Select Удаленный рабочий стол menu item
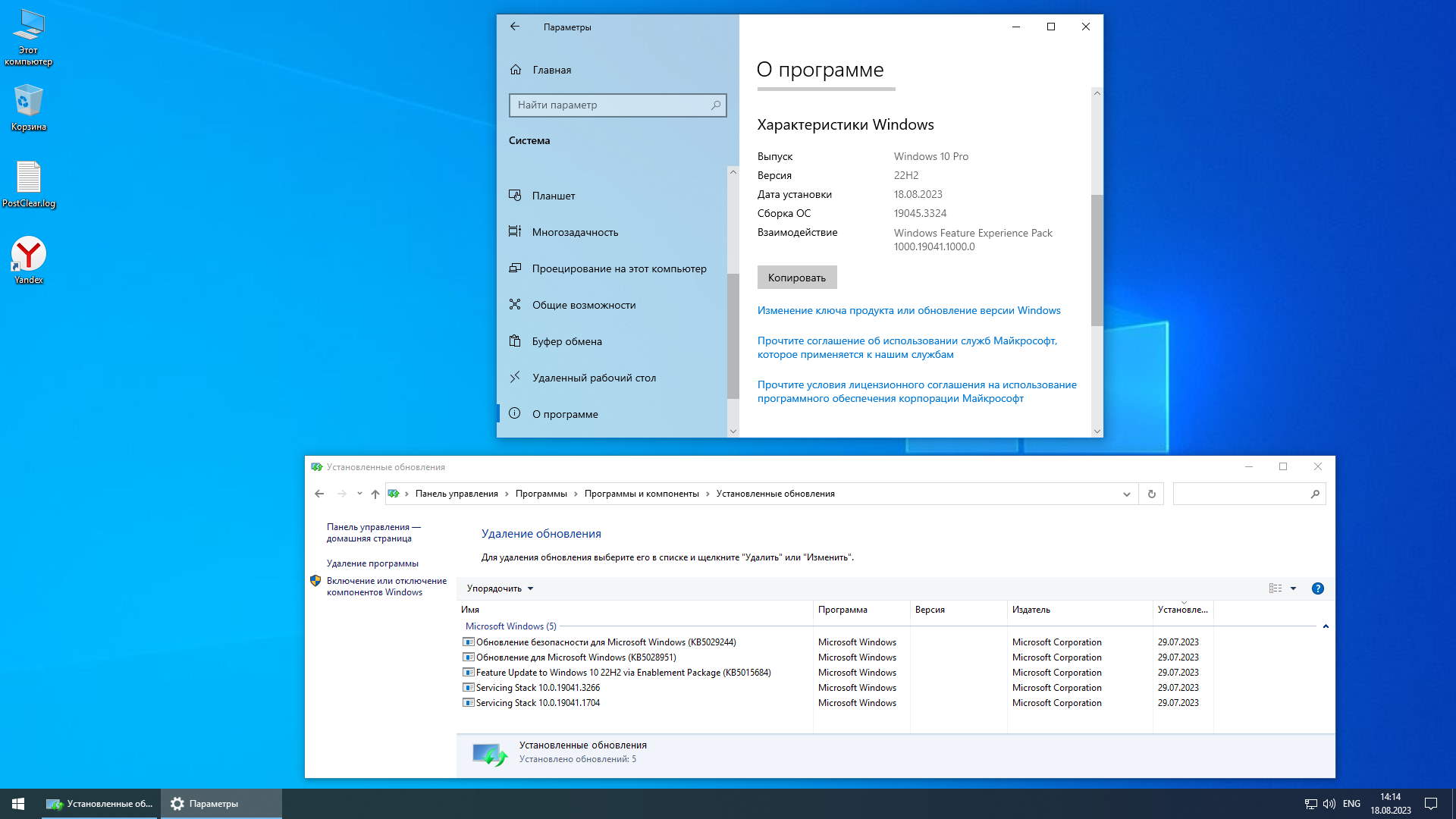The width and height of the screenshot is (1456, 819). tap(593, 378)
